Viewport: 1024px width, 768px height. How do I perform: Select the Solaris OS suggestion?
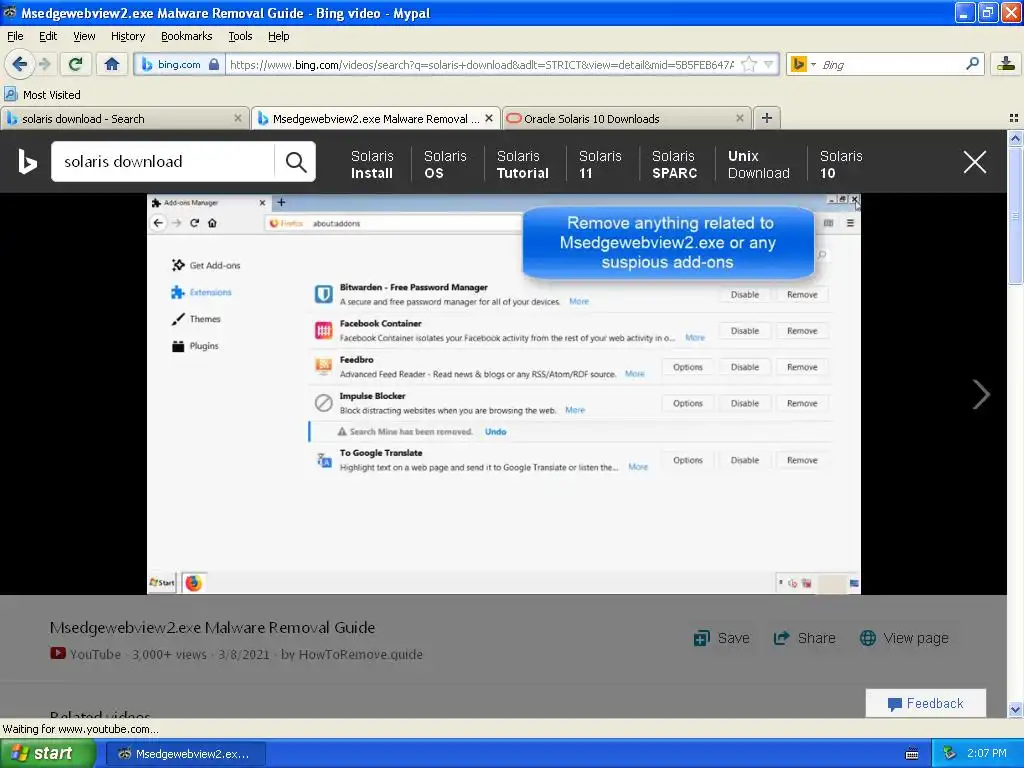tap(445, 165)
